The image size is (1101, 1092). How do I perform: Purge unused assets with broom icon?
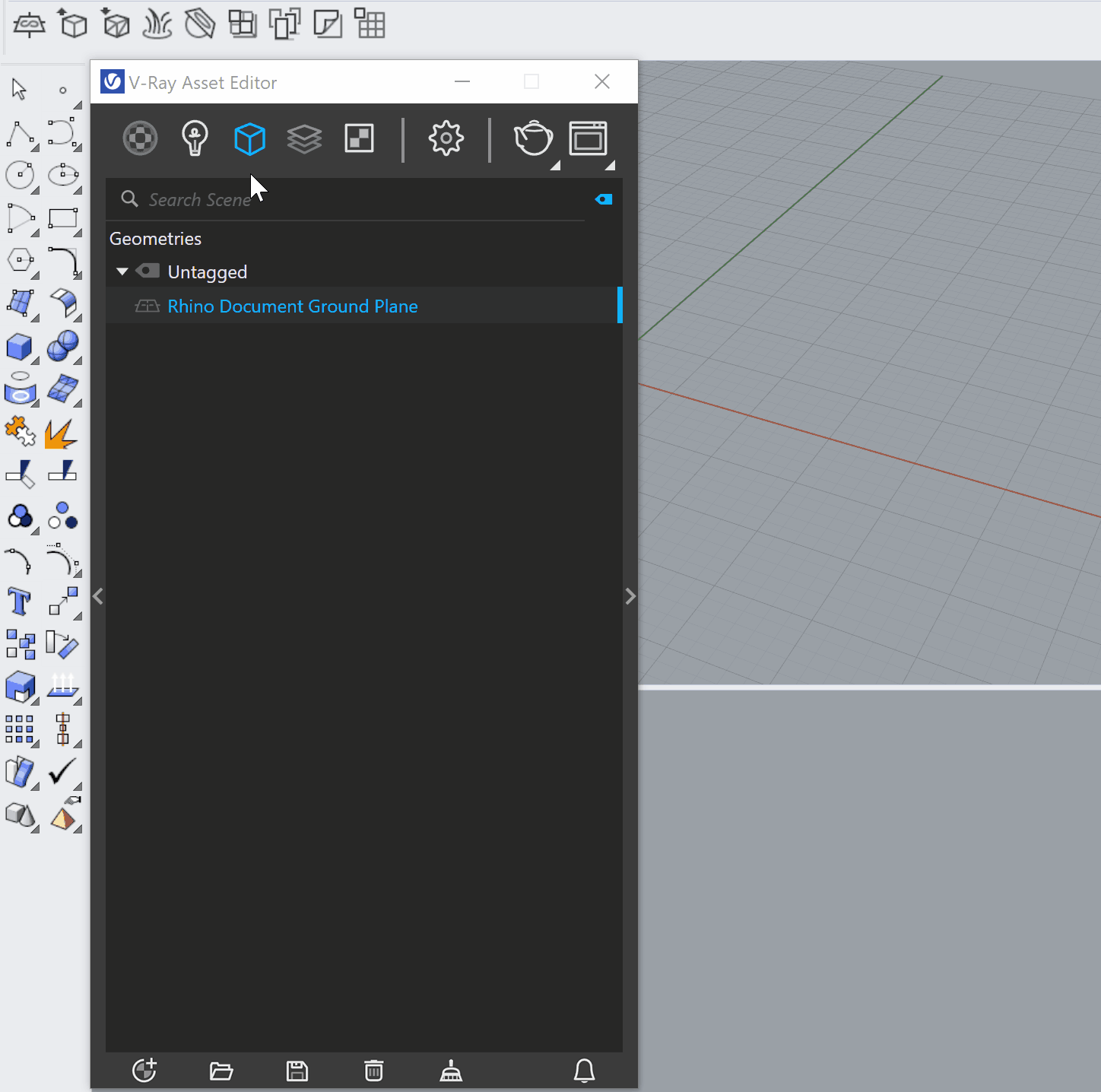451,1071
